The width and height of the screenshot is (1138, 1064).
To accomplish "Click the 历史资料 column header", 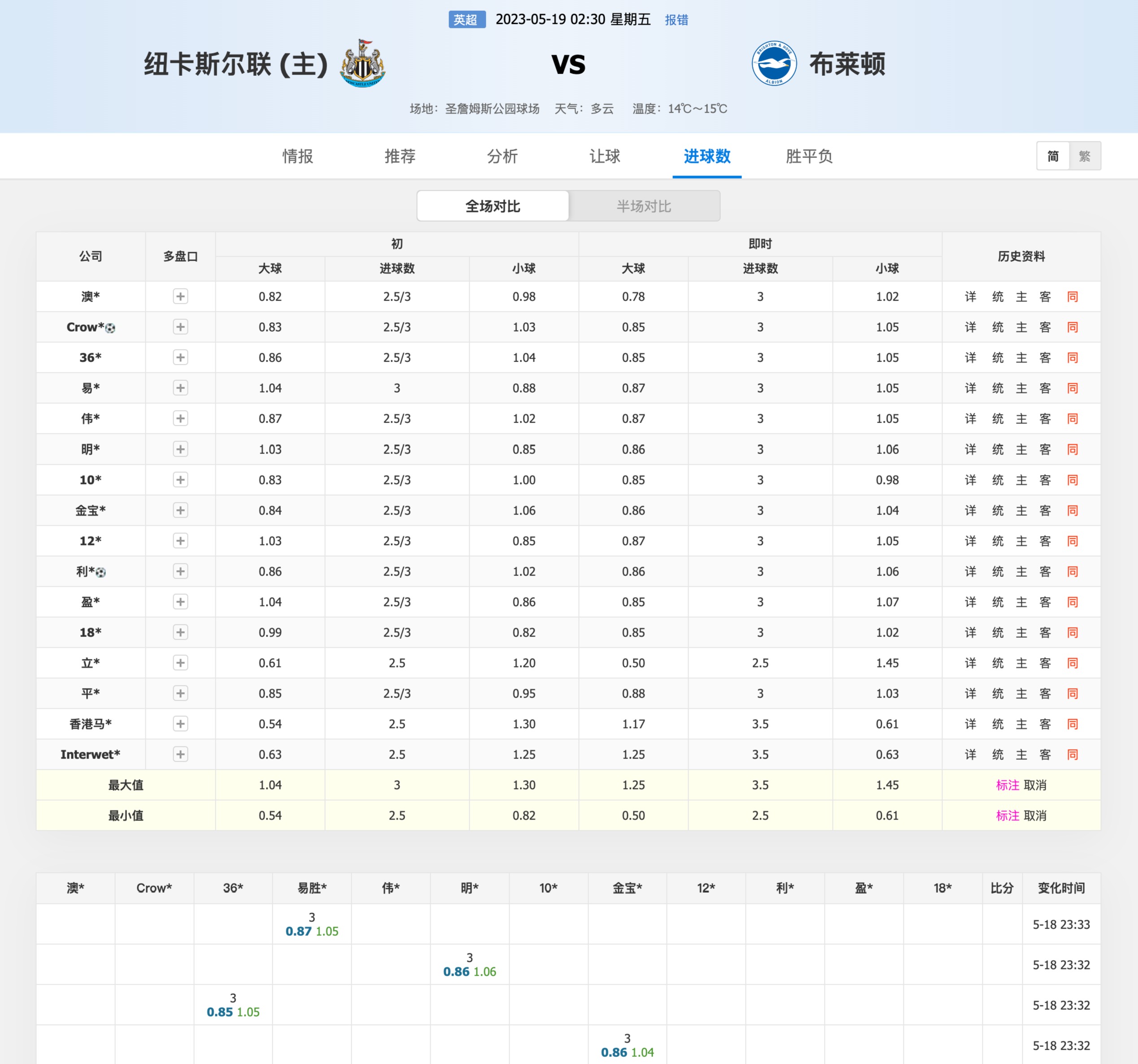I will 1021,257.
